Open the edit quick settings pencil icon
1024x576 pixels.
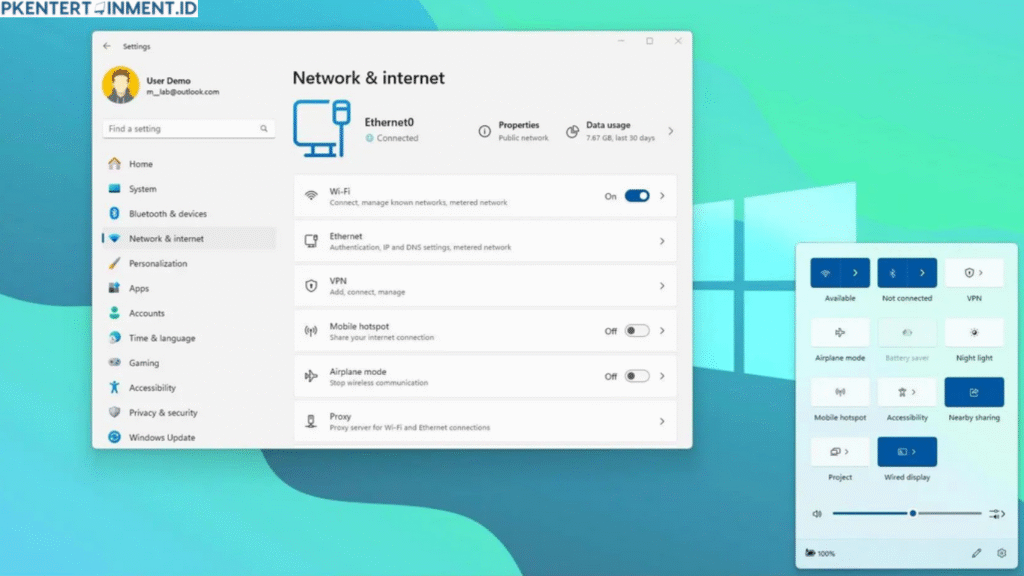click(977, 552)
